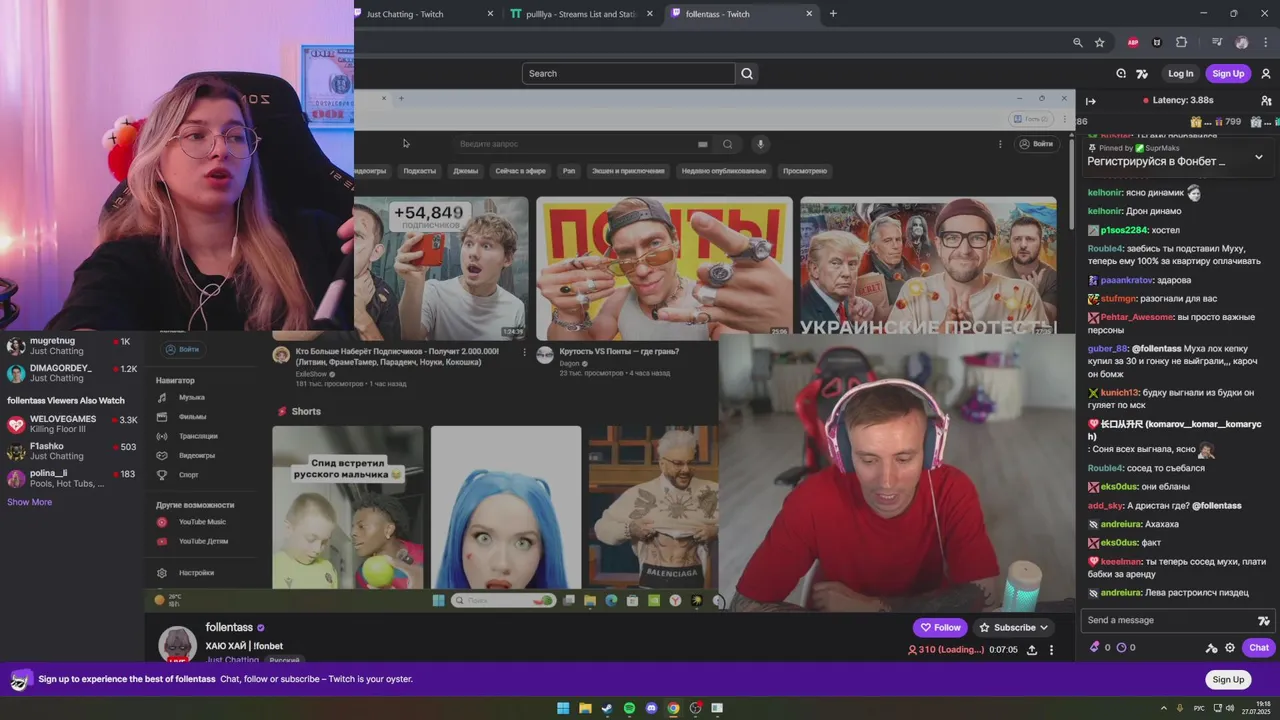Screen dimensions: 1280x720
Task: Open File Explorer from the Windows taskbar
Action: [x=585, y=708]
